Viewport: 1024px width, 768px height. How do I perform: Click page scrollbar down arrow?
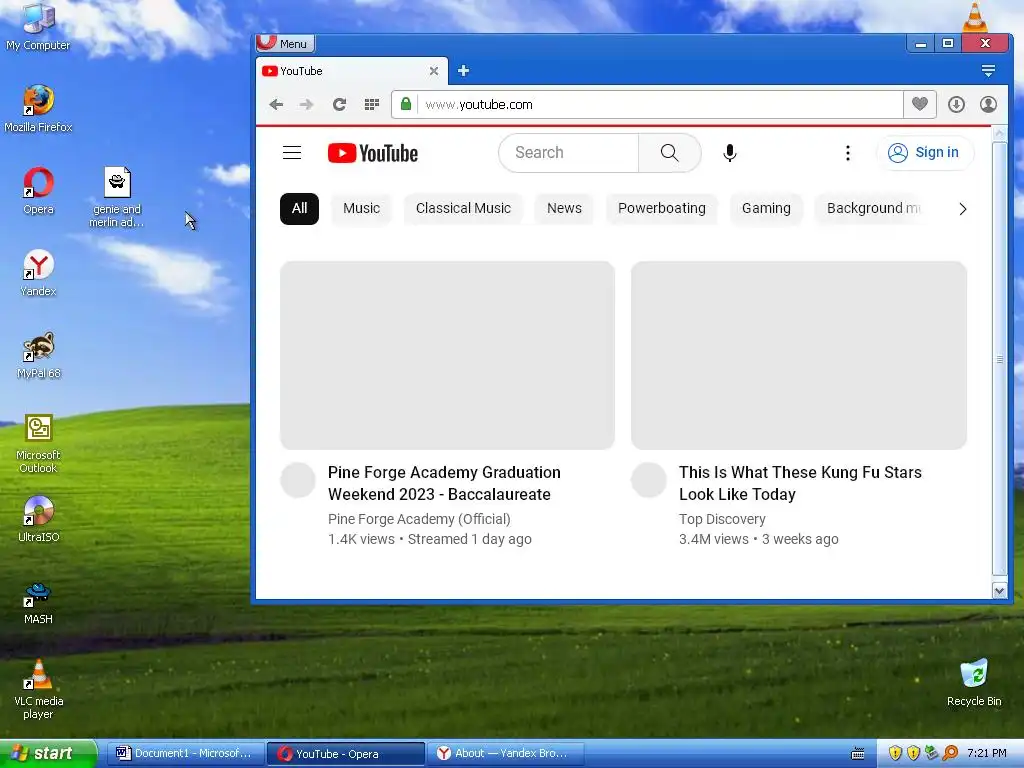pos(999,591)
